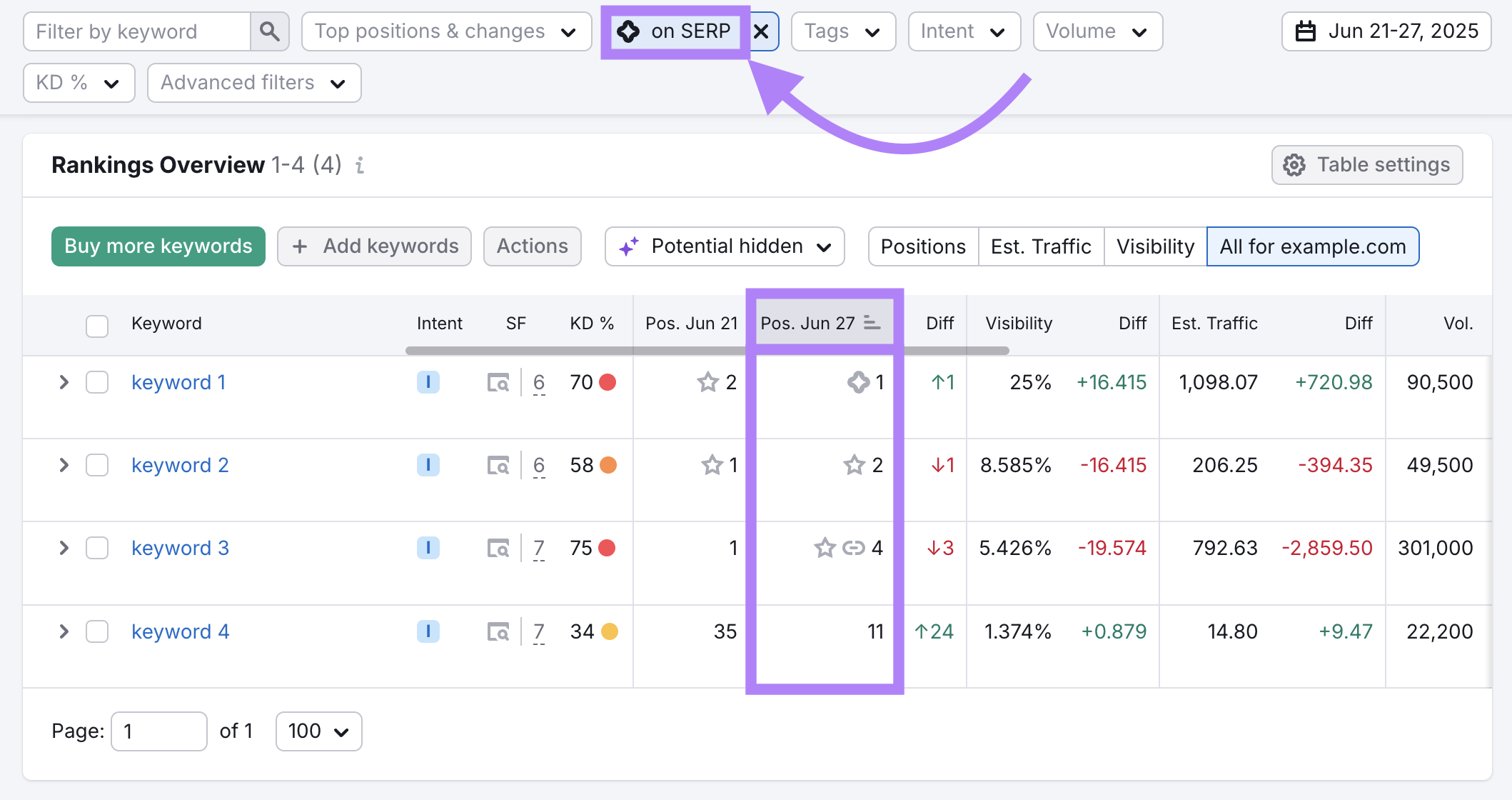This screenshot has width=1512, height=800.
Task: Click the info icon beside Rankings Overview
Action: 360,165
